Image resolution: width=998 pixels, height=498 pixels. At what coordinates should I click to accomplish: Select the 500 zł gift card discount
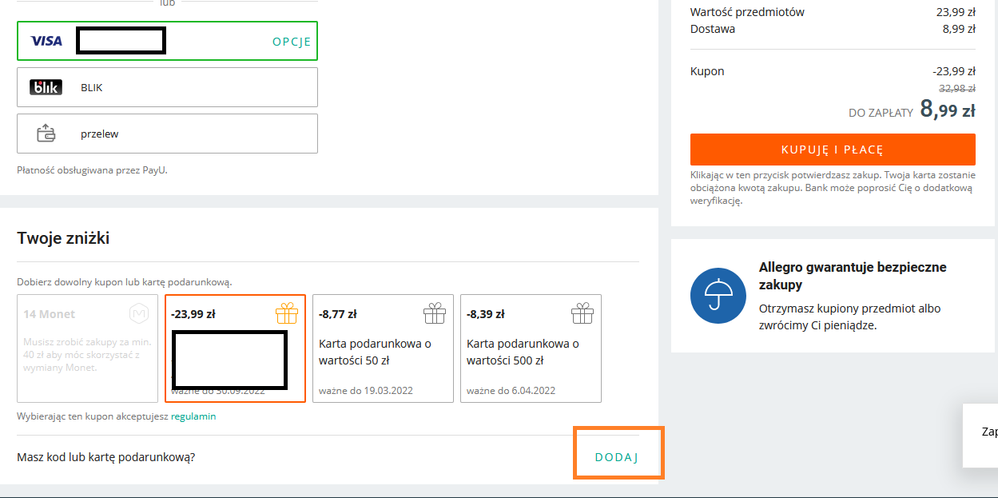[x=530, y=349]
